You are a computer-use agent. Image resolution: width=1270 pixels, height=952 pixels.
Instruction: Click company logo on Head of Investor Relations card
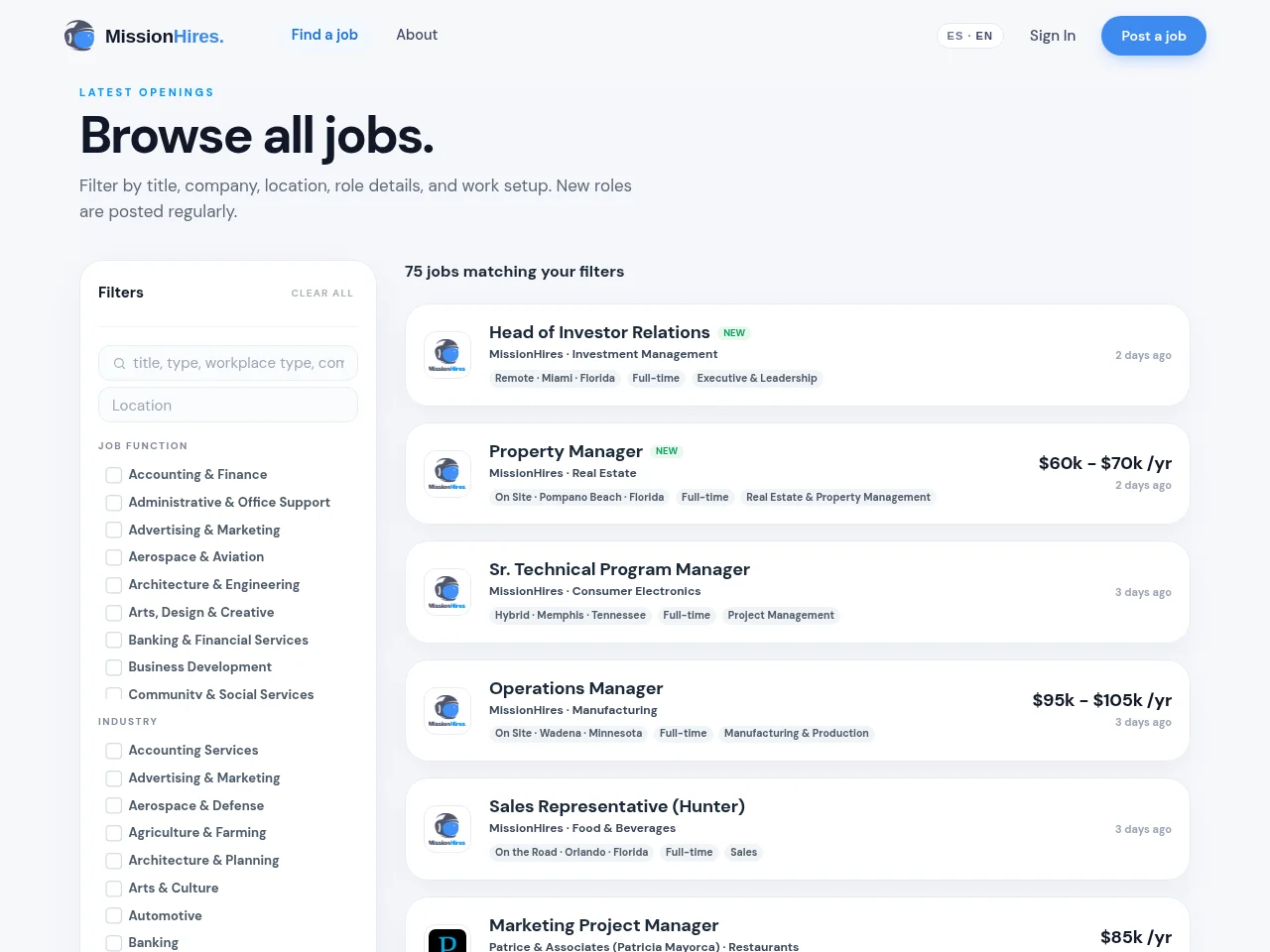447,355
